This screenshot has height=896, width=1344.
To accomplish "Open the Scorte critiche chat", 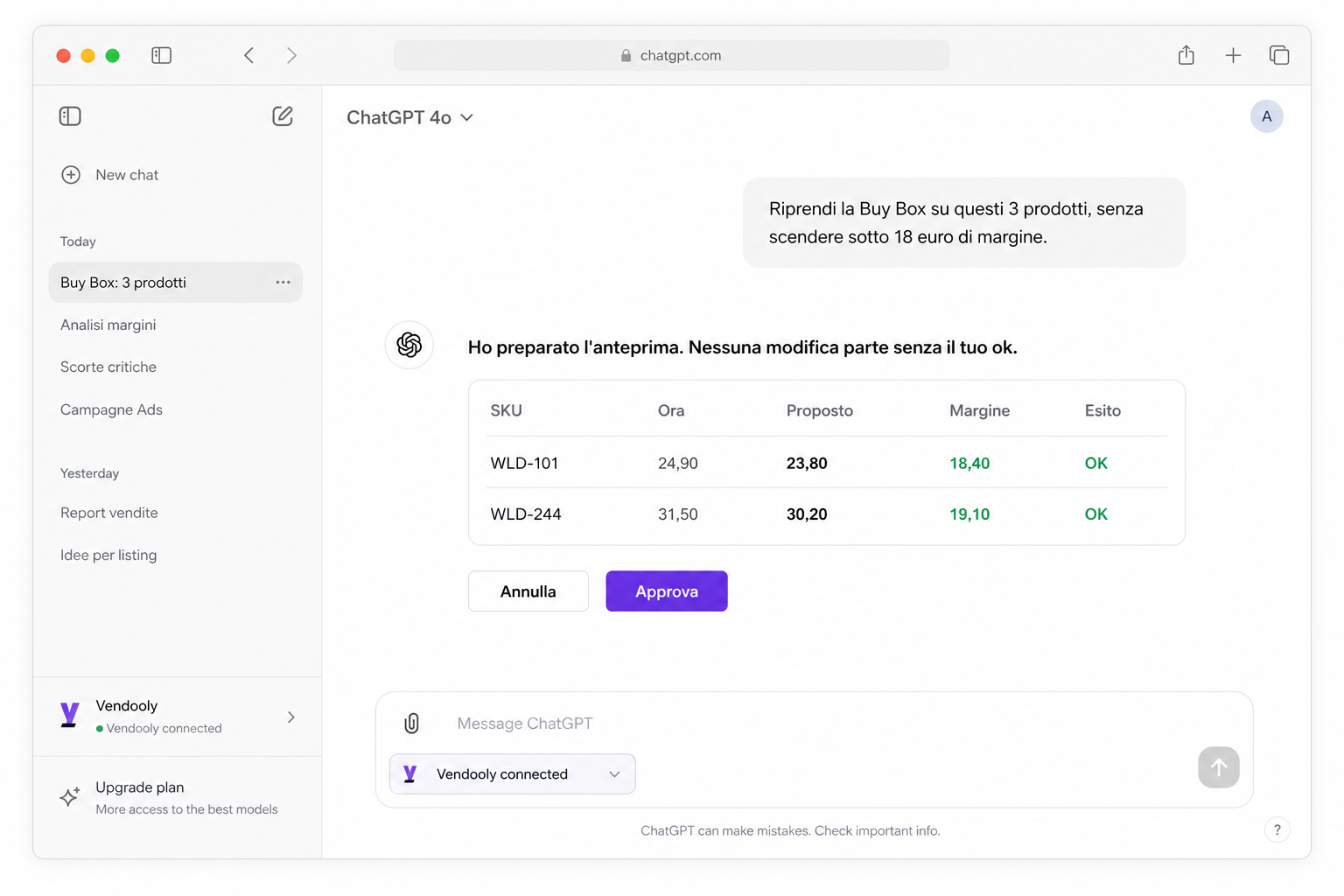I will coord(108,367).
